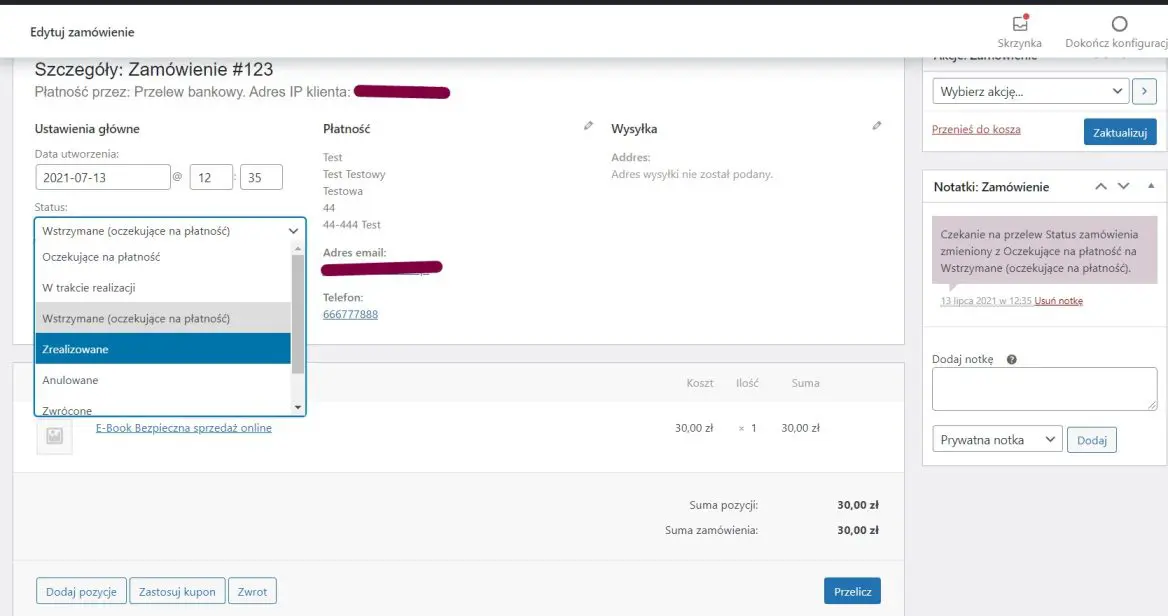The height and width of the screenshot is (616, 1168).
Task: Edit Płatność billing details pencil icon
Action: click(588, 127)
